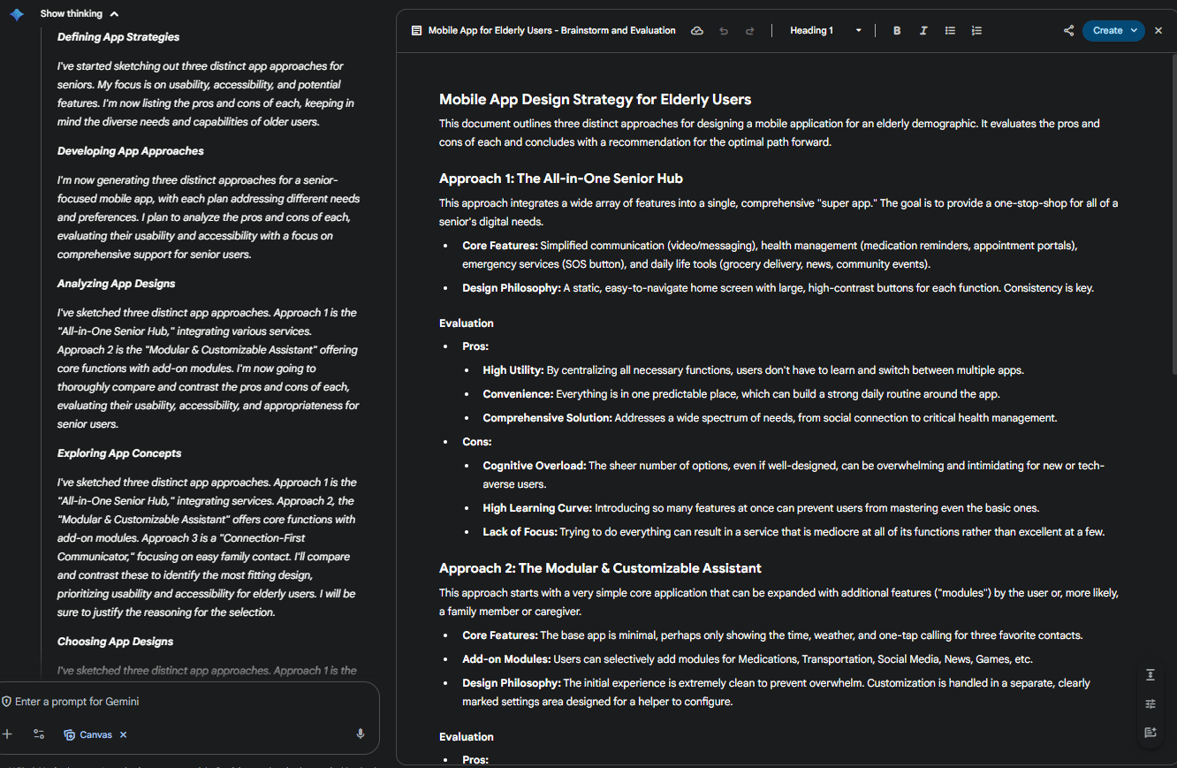Image resolution: width=1177 pixels, height=768 pixels.
Task: Redo the canvas edit
Action: tap(749, 31)
